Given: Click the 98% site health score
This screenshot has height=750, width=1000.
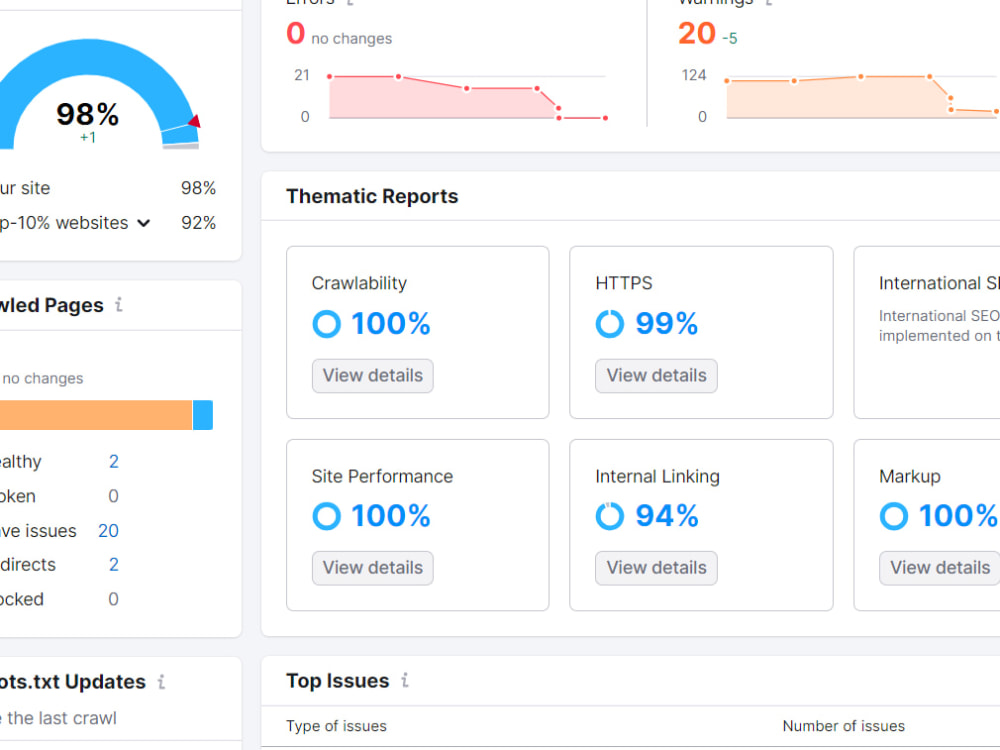Looking at the screenshot, I should [87, 115].
